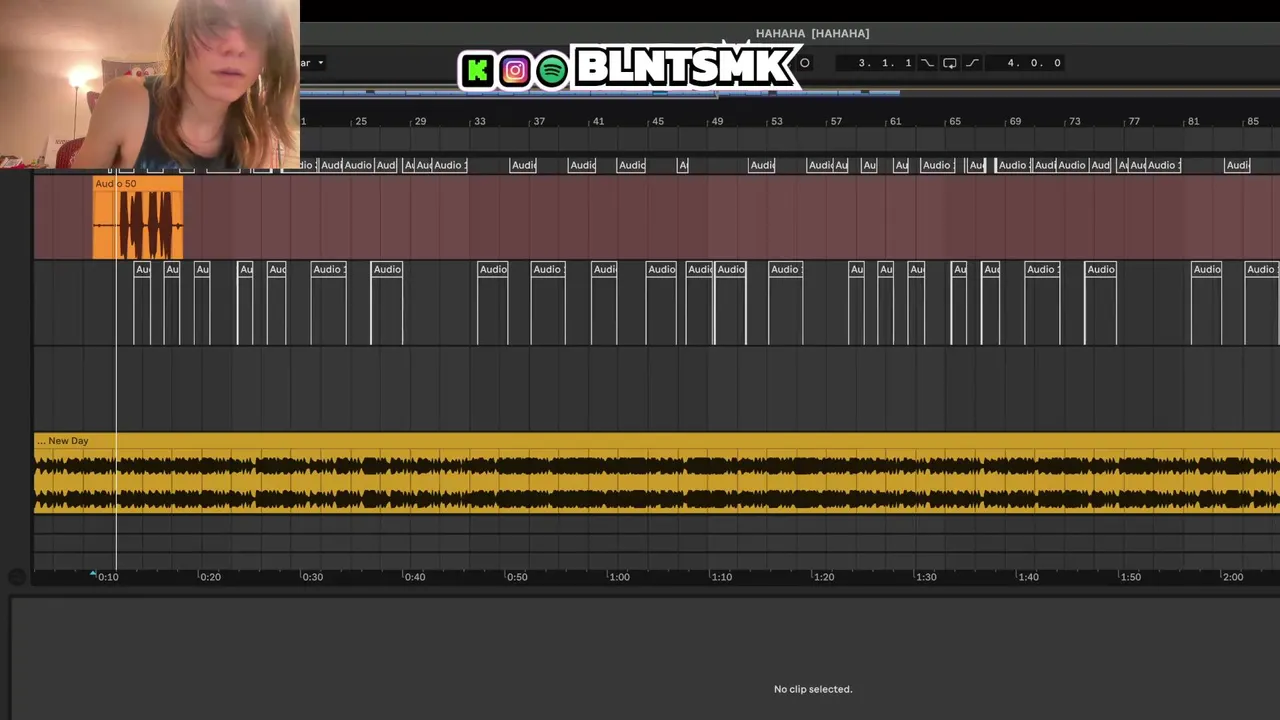Click the arrangement record button
Screen dimensions: 1280x720
pyautogui.click(x=804, y=63)
